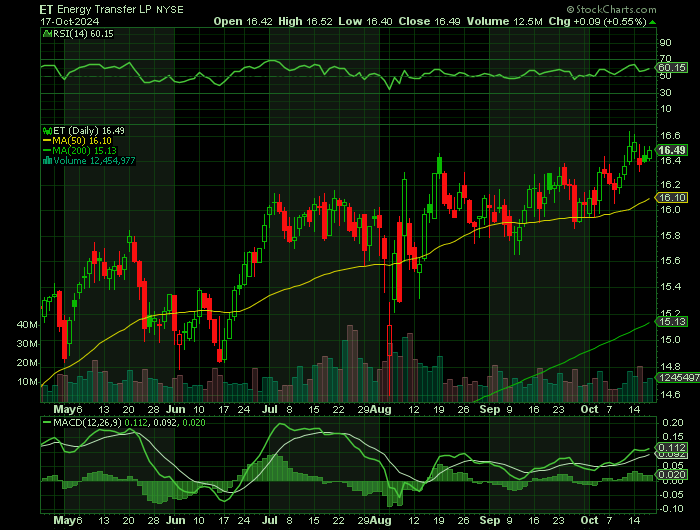Click the MACD(12,26,9) legend label
Viewport: 700px width, 530px height.
(x=87, y=423)
